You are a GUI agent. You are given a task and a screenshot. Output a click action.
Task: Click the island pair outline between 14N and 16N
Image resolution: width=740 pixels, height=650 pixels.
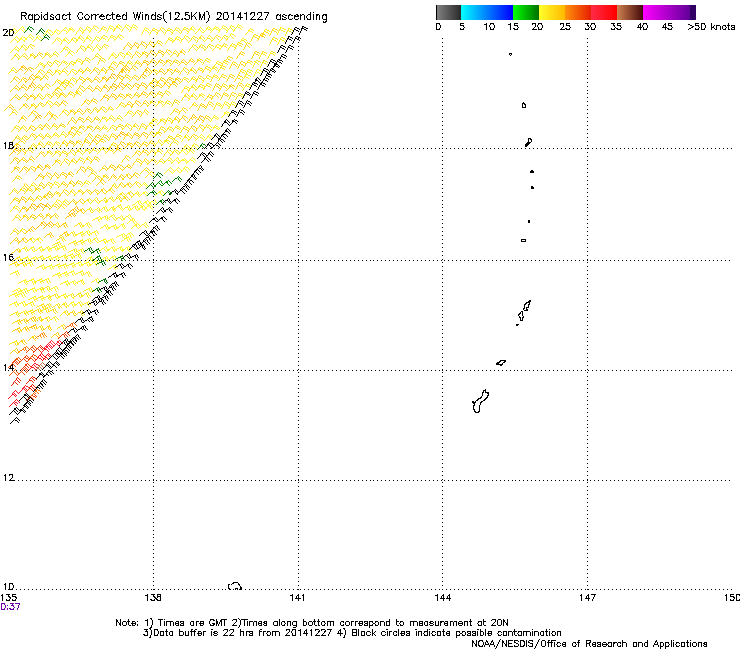pos(524,312)
